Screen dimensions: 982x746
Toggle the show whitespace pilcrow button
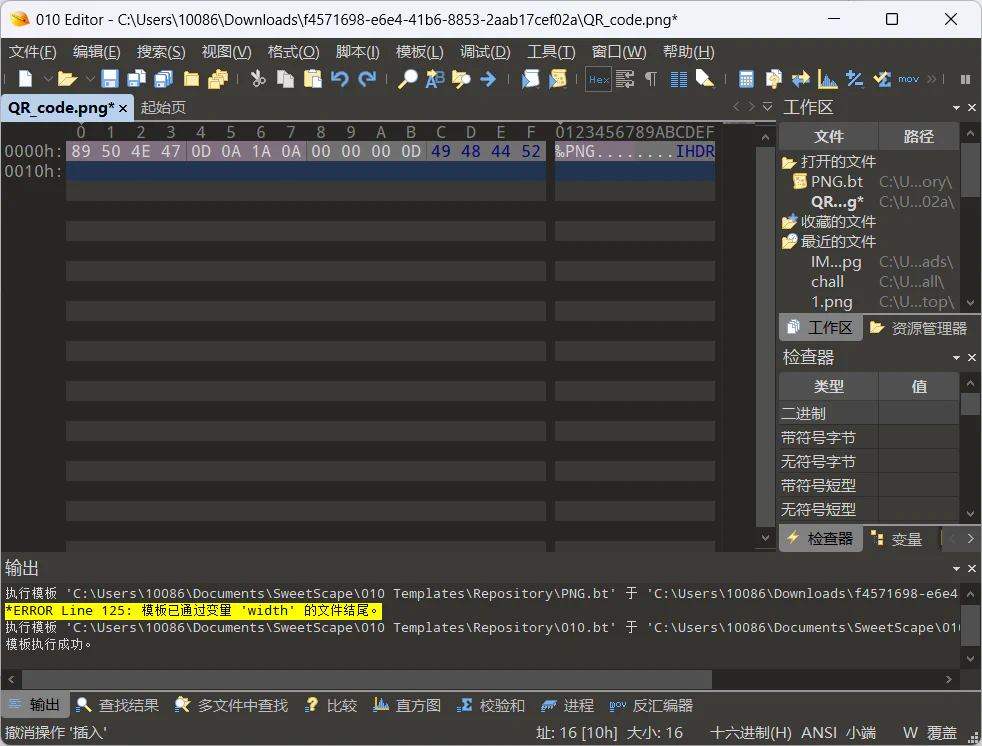(x=651, y=79)
